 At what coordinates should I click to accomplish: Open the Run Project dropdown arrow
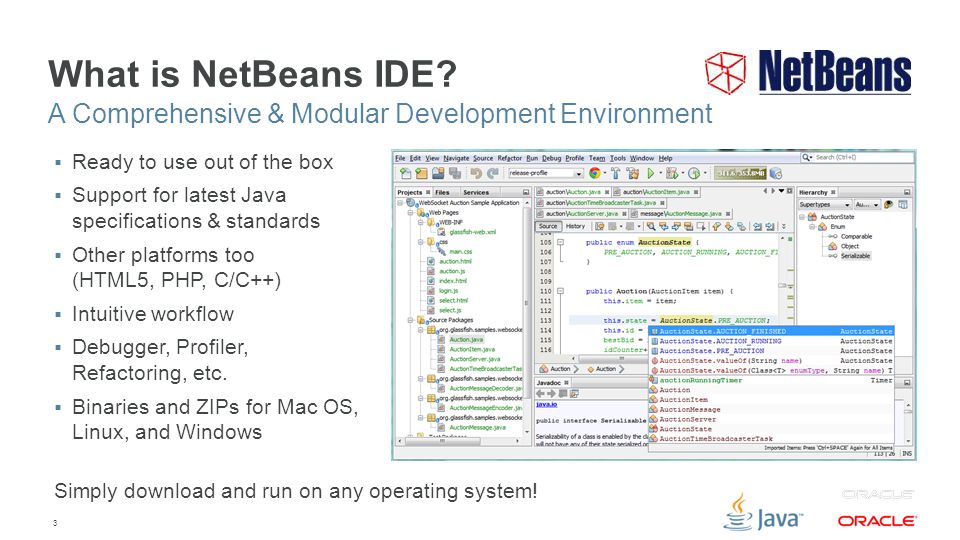click(661, 173)
